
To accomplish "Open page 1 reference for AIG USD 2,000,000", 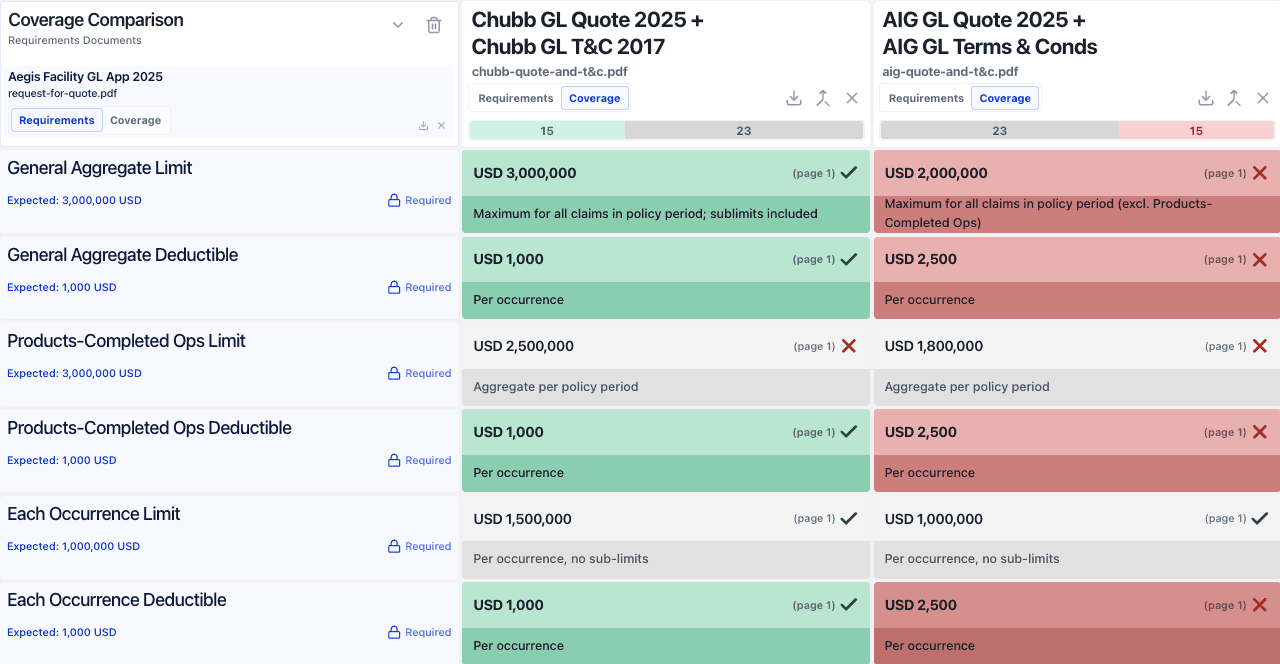I will pyautogui.click(x=1225, y=173).
